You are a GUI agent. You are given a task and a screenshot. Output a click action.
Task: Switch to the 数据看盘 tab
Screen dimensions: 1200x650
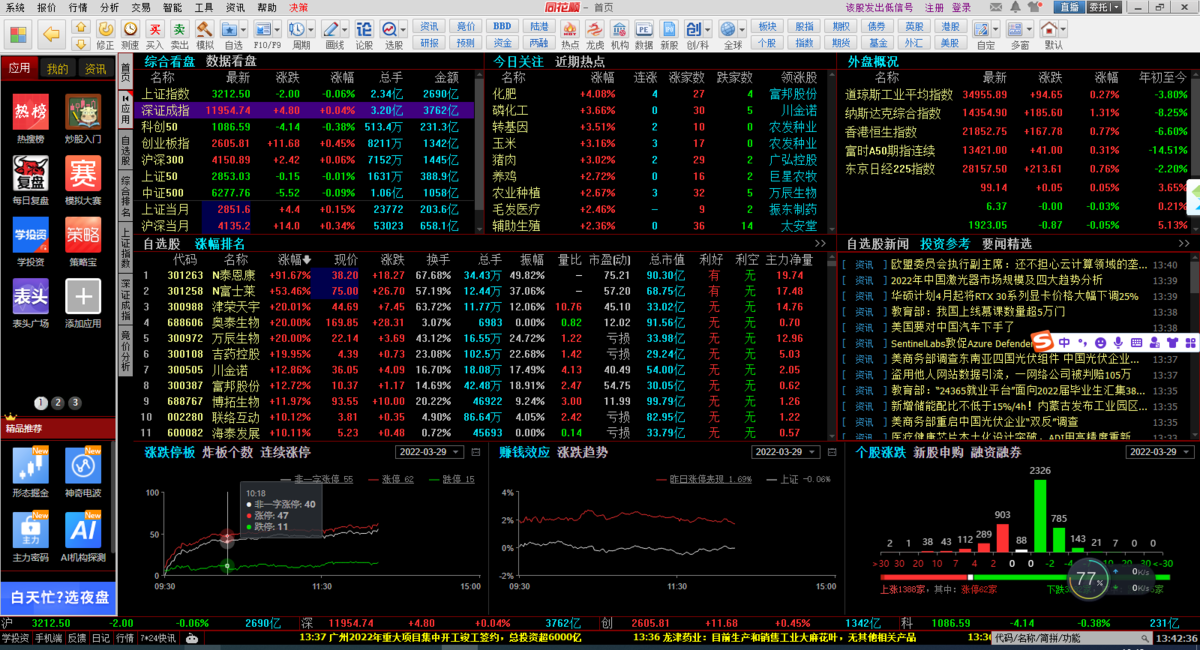tap(231, 61)
